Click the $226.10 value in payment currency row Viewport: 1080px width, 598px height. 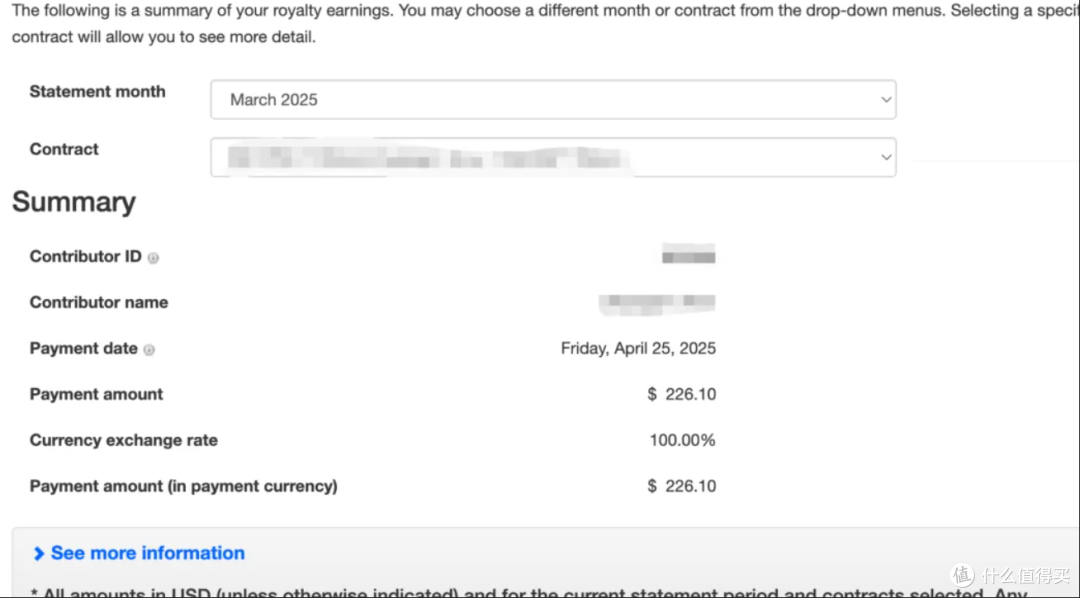click(682, 486)
